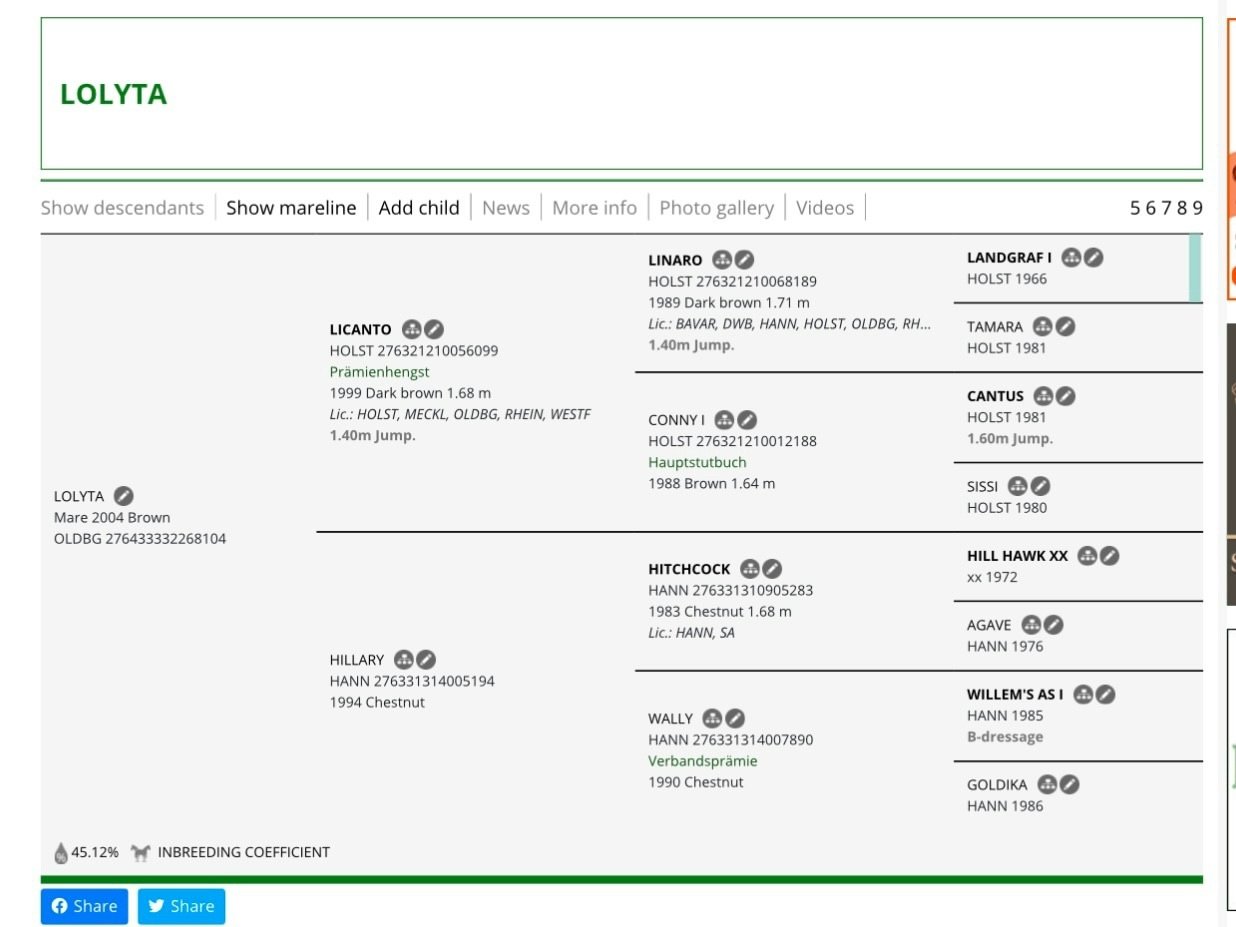
Task: Click the INBREEDING COEFFICIENT link
Action: [243, 853]
